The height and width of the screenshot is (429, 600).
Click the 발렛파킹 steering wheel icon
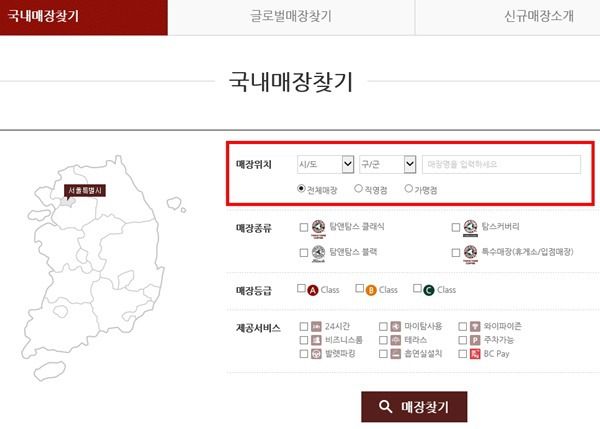[x=316, y=354]
